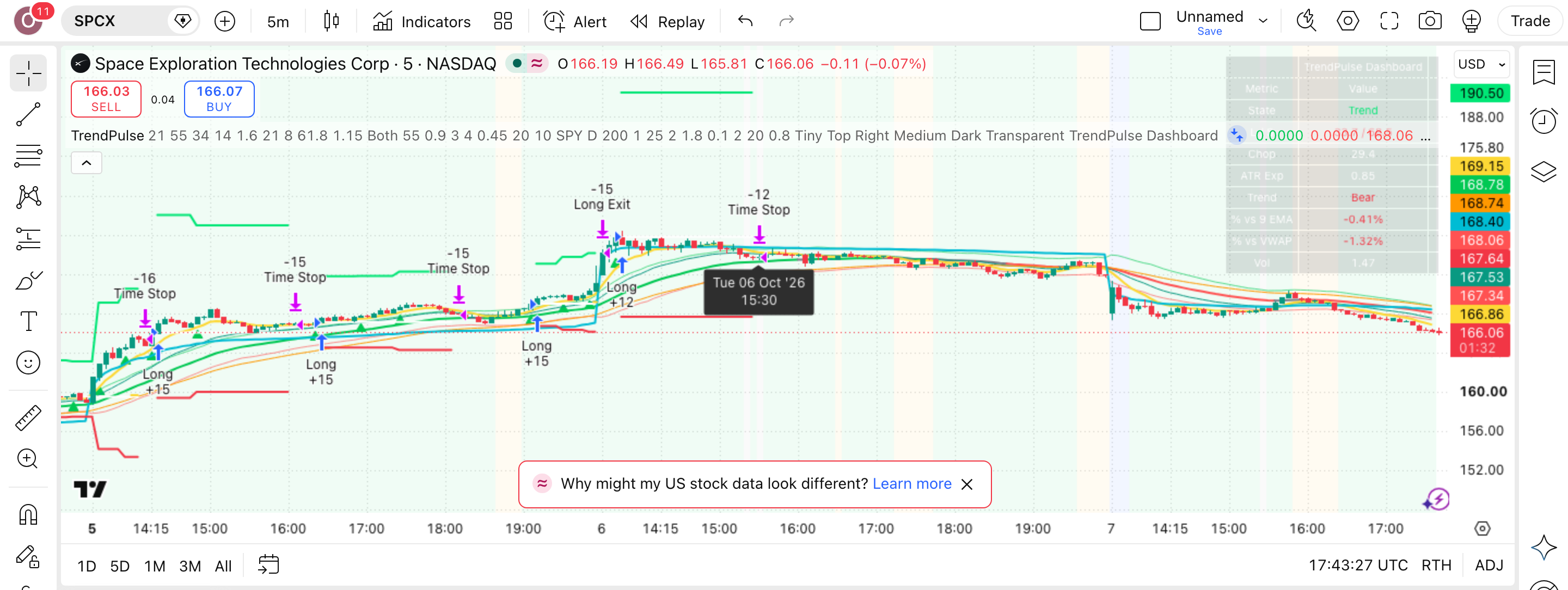Open the user profile avatar menu
The height and width of the screenshot is (590, 1568).
tap(28, 21)
